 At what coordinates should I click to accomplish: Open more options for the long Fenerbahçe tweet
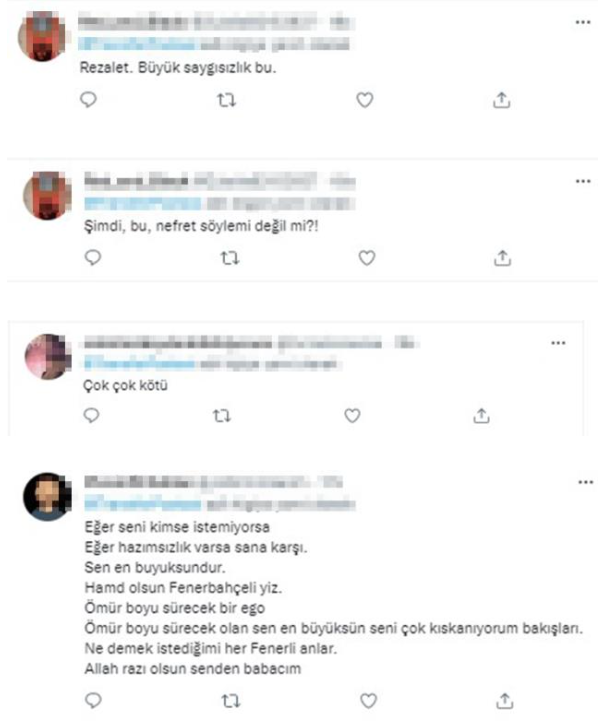tap(586, 482)
